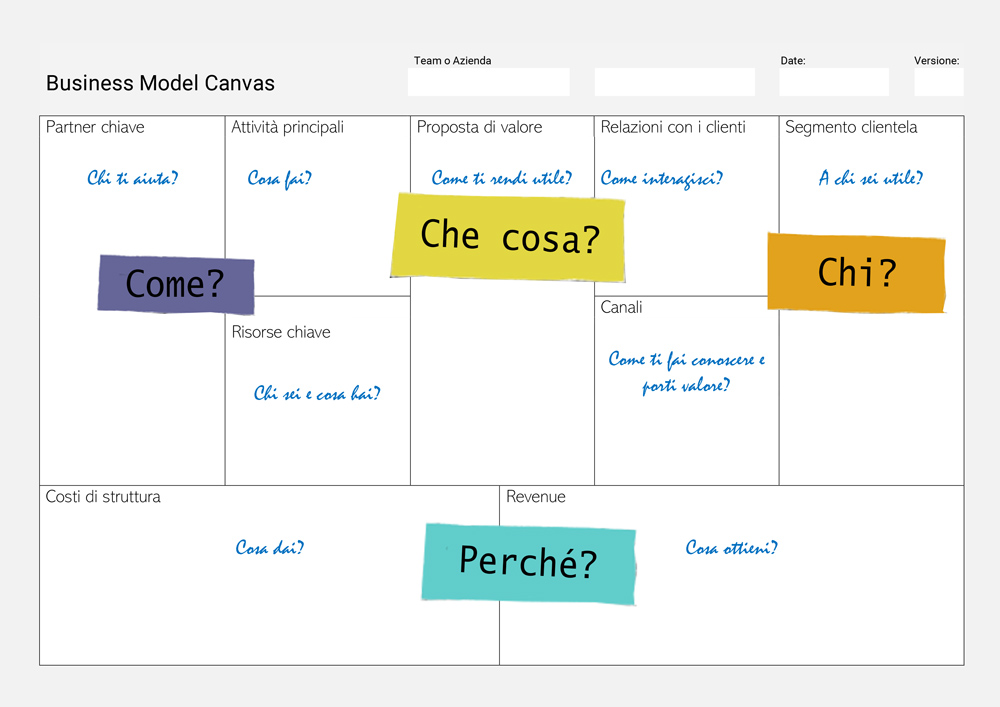Viewport: 1000px width, 707px height.
Task: Click the orange 'Chi?' sticky note
Action: tap(857, 273)
